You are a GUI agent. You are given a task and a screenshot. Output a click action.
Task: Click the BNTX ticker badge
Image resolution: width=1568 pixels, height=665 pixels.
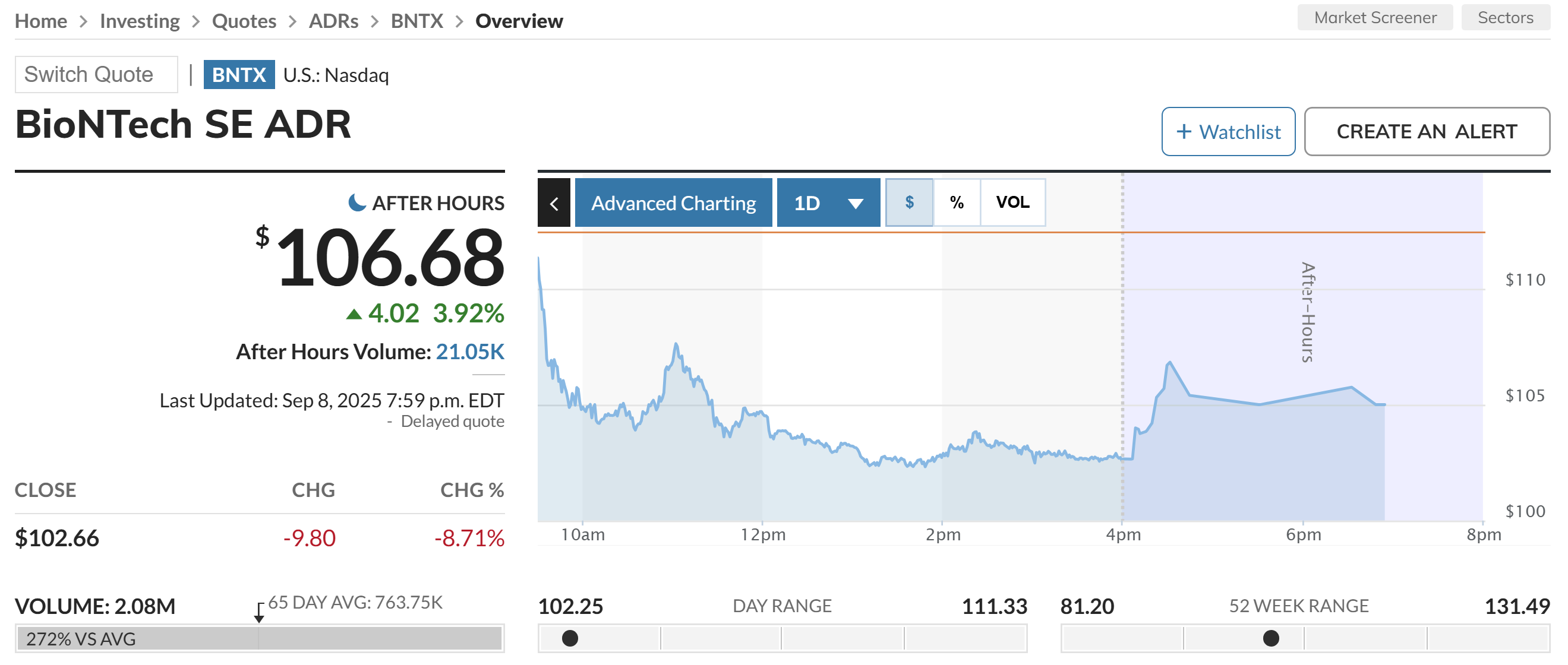point(239,75)
